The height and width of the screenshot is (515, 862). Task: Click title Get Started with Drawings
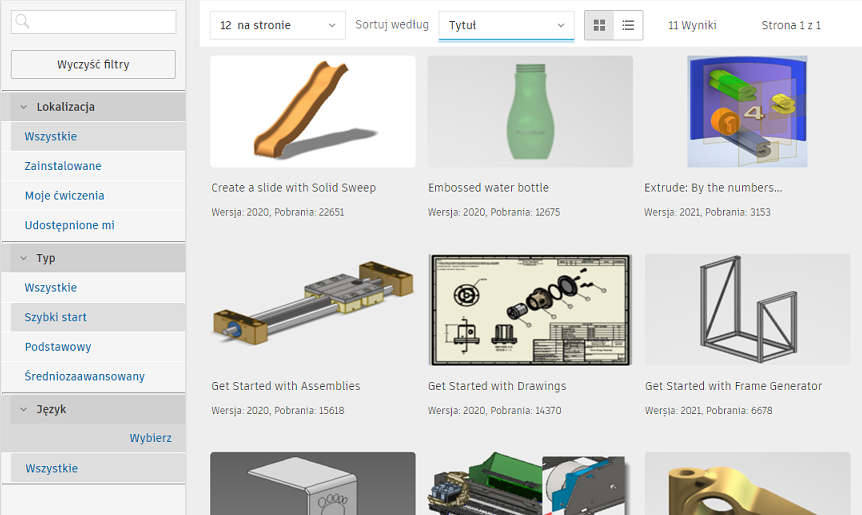pyautogui.click(x=497, y=386)
